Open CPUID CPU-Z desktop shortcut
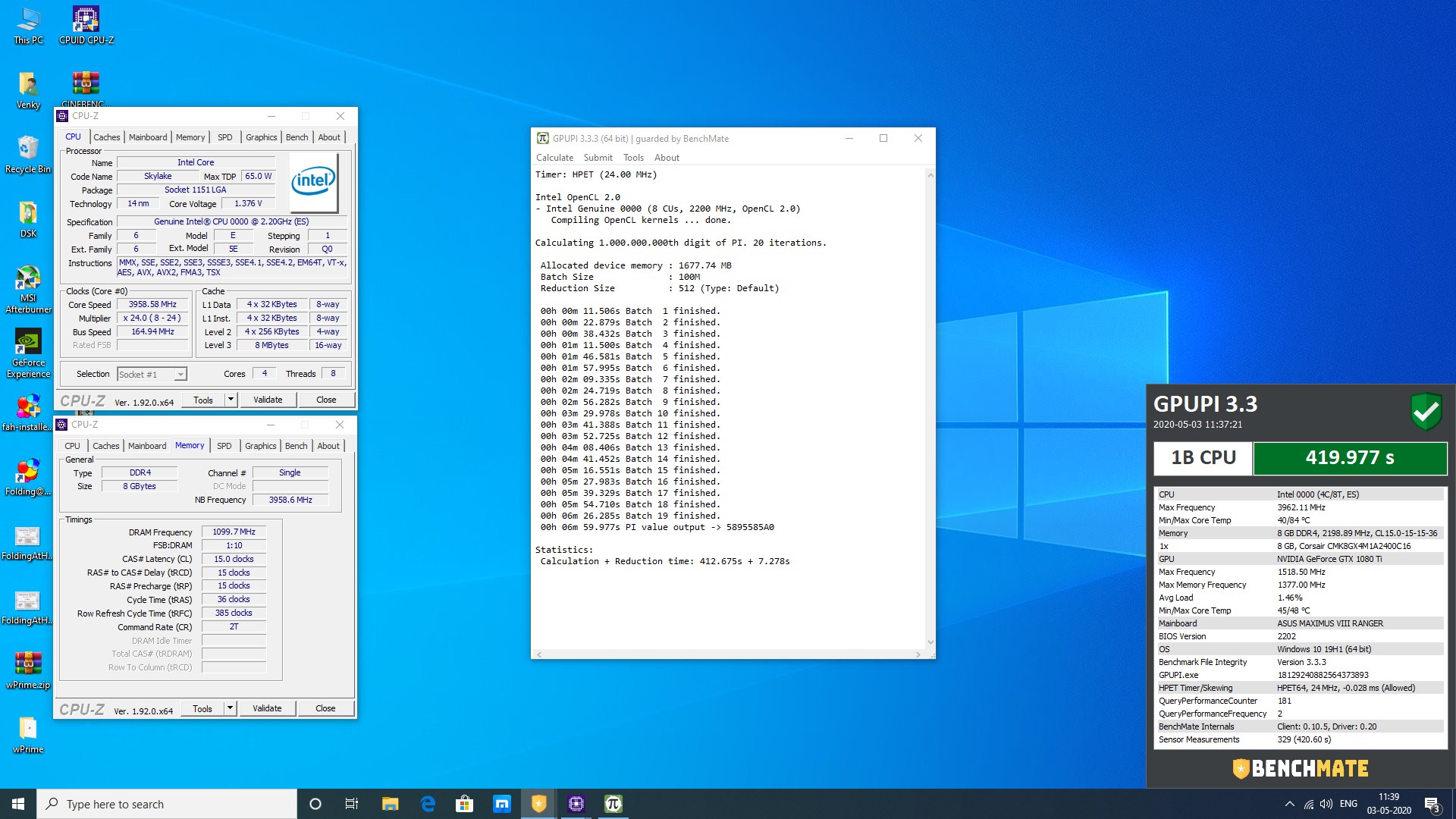 click(x=86, y=26)
